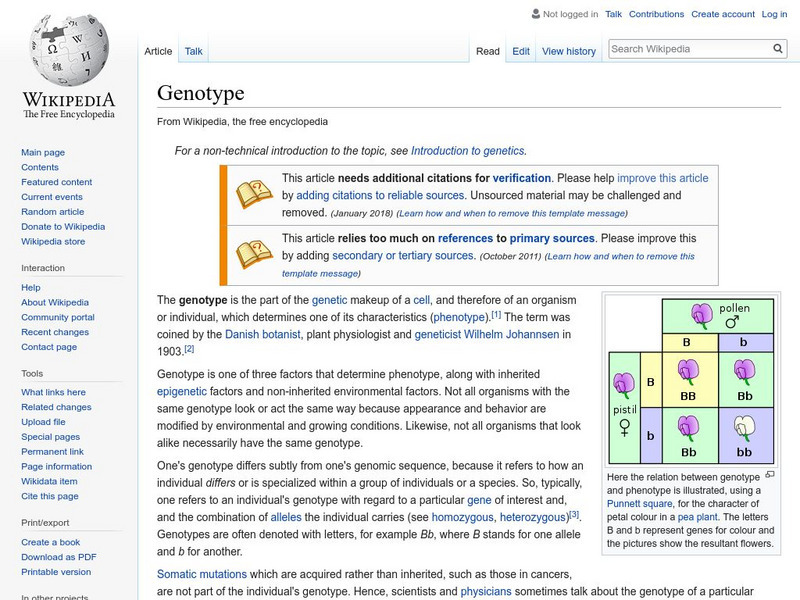Click primary sources link
The width and height of the screenshot is (800, 600).
tap(552, 238)
